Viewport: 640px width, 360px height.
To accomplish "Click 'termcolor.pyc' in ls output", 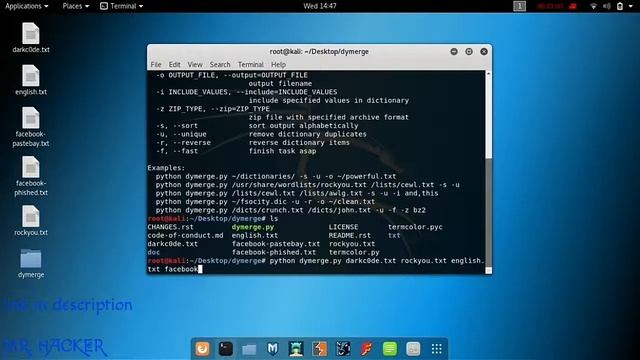I will 415,227.
